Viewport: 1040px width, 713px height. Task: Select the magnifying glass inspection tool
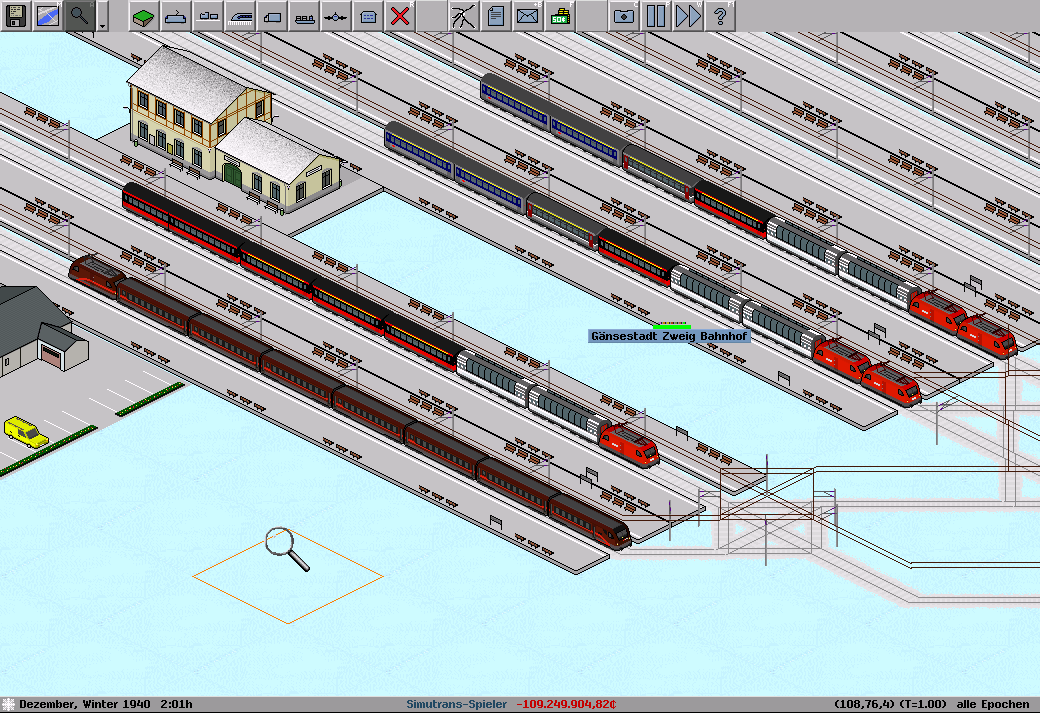click(80, 16)
